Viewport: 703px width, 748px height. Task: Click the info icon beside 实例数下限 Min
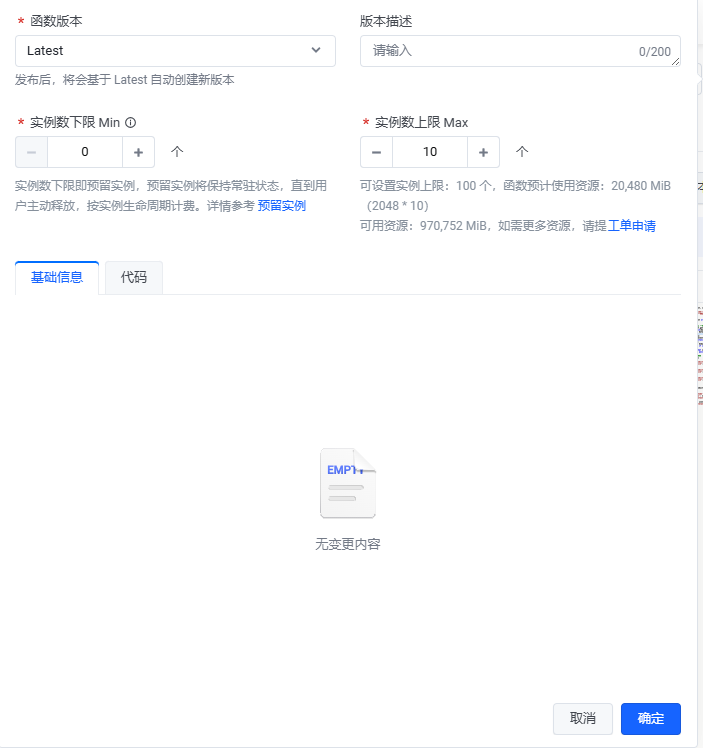tap(131, 123)
